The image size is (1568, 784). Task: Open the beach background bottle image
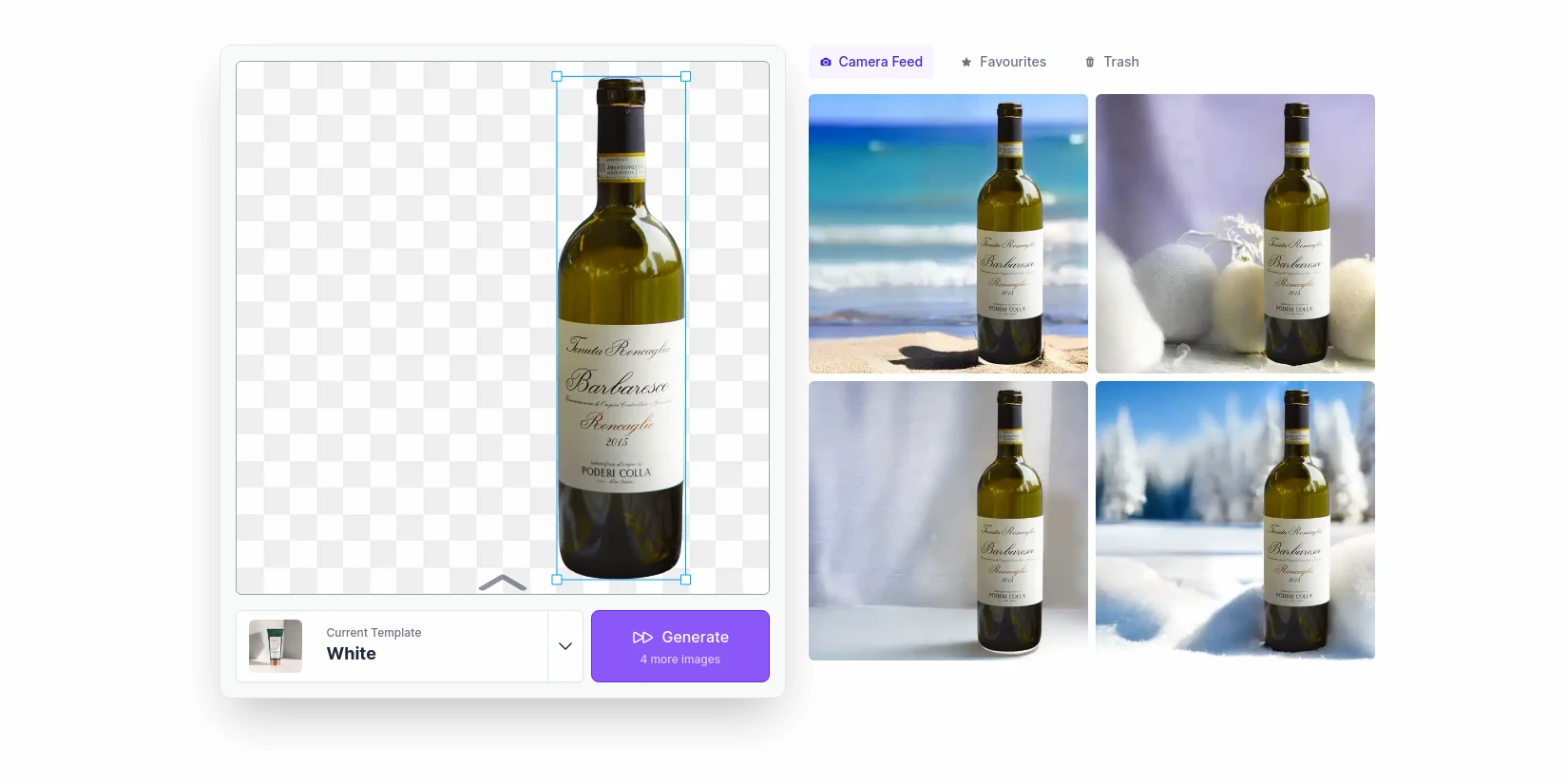pos(947,234)
